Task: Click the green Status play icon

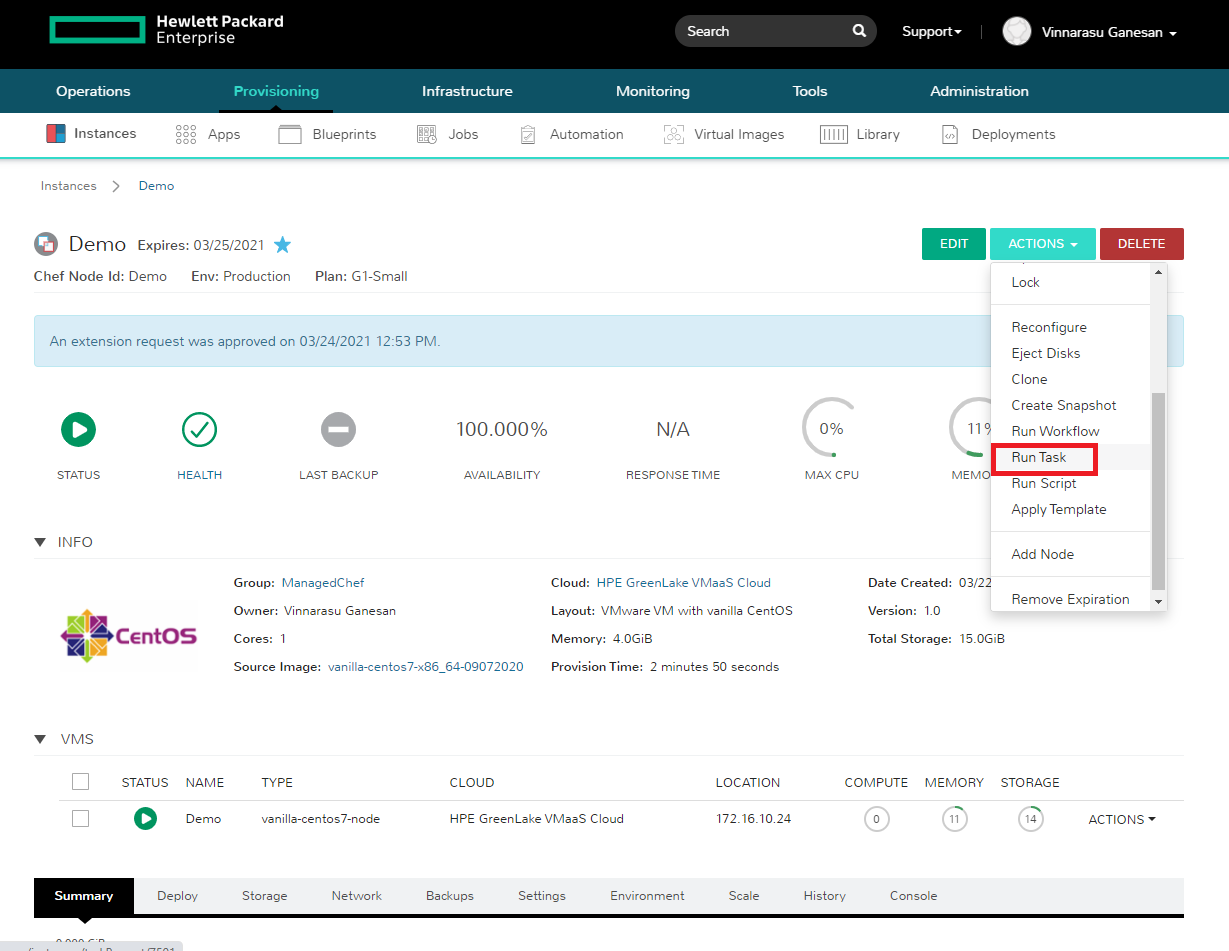Action: [78, 430]
